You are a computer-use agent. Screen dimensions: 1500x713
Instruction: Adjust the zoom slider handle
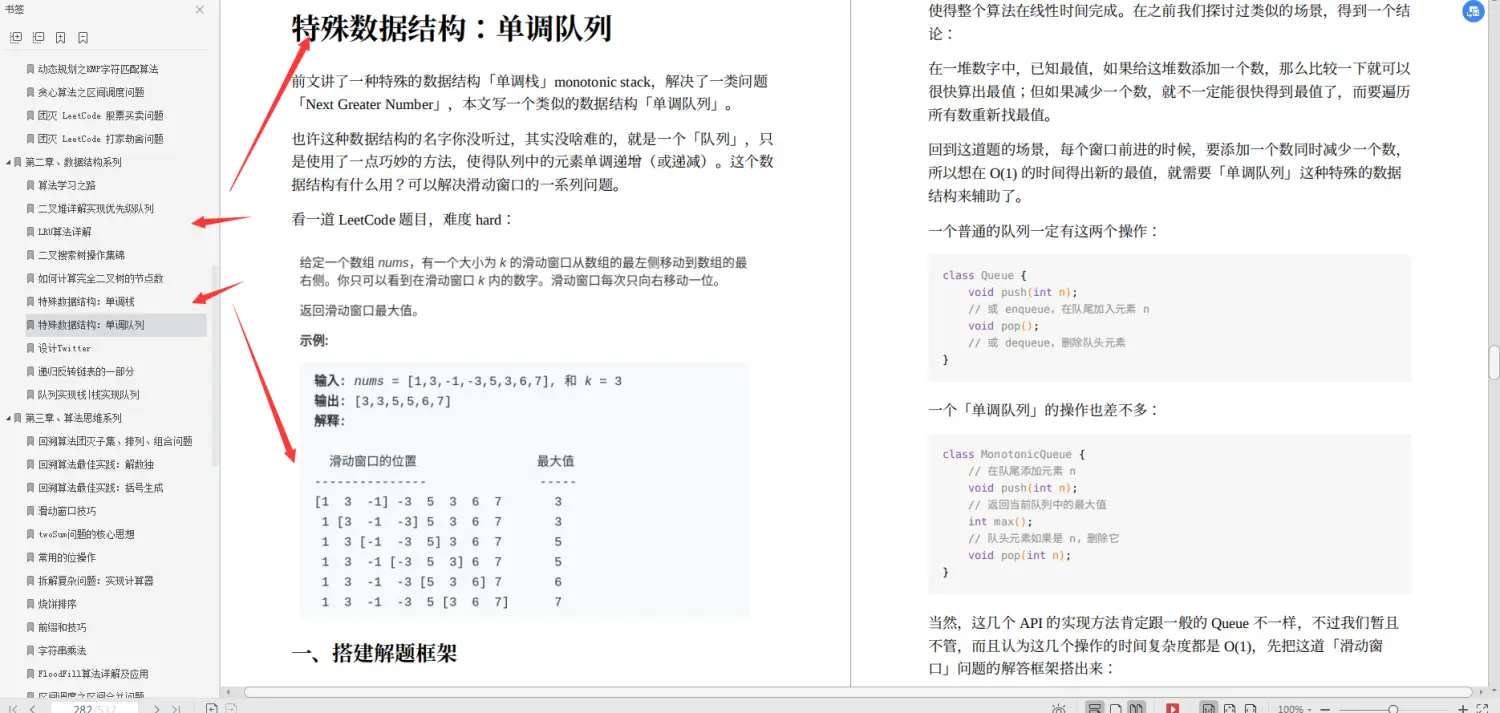pos(1393,707)
